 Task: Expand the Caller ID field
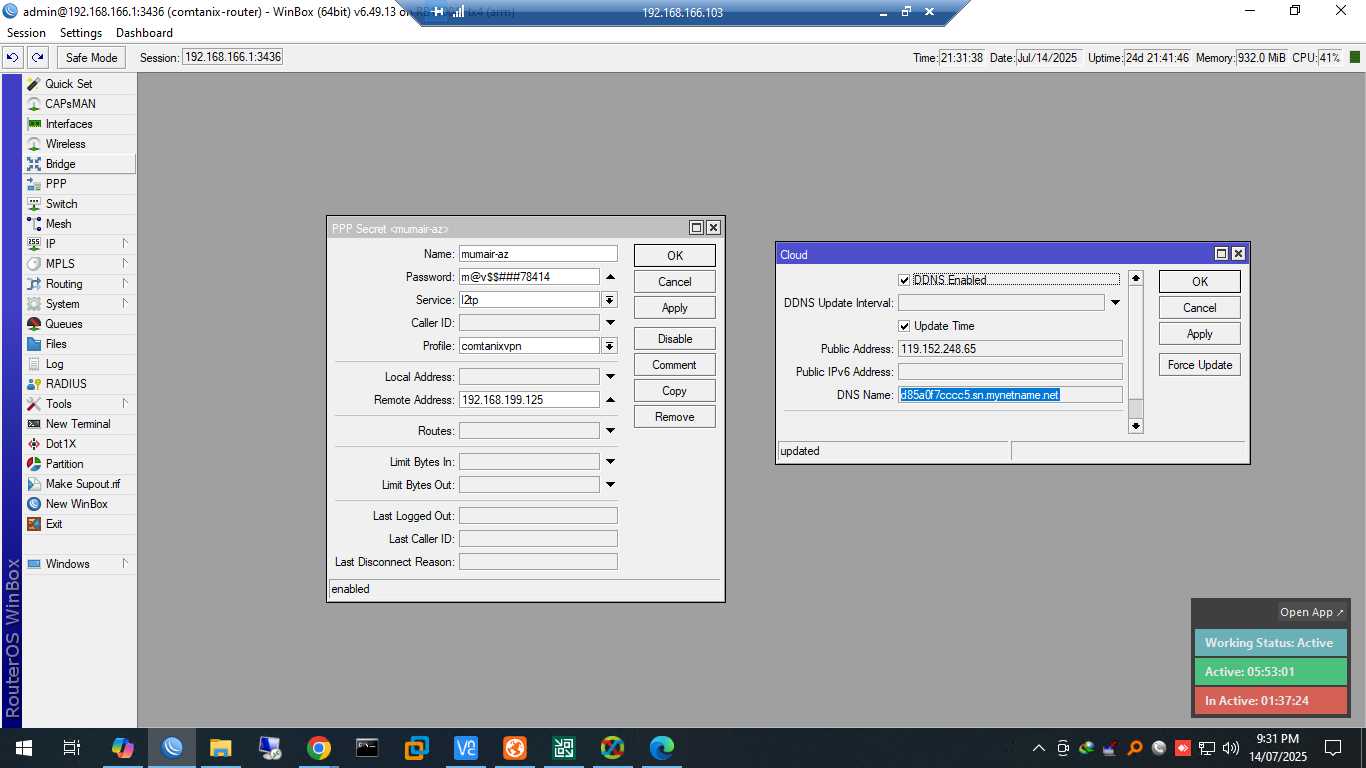[x=611, y=323]
